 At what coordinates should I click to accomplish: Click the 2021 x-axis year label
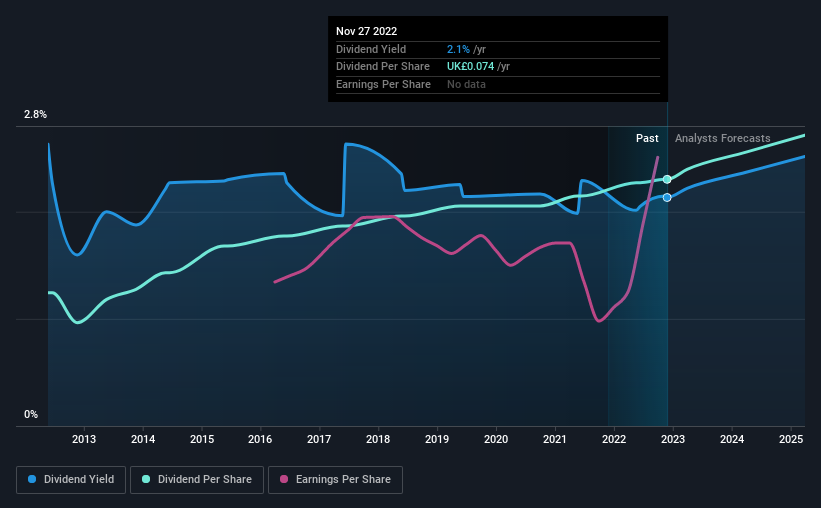(554, 439)
